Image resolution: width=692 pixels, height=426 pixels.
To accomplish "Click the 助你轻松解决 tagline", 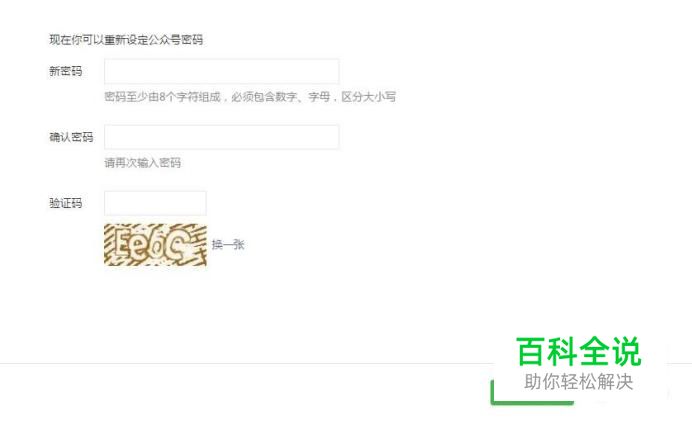I will [579, 382].
